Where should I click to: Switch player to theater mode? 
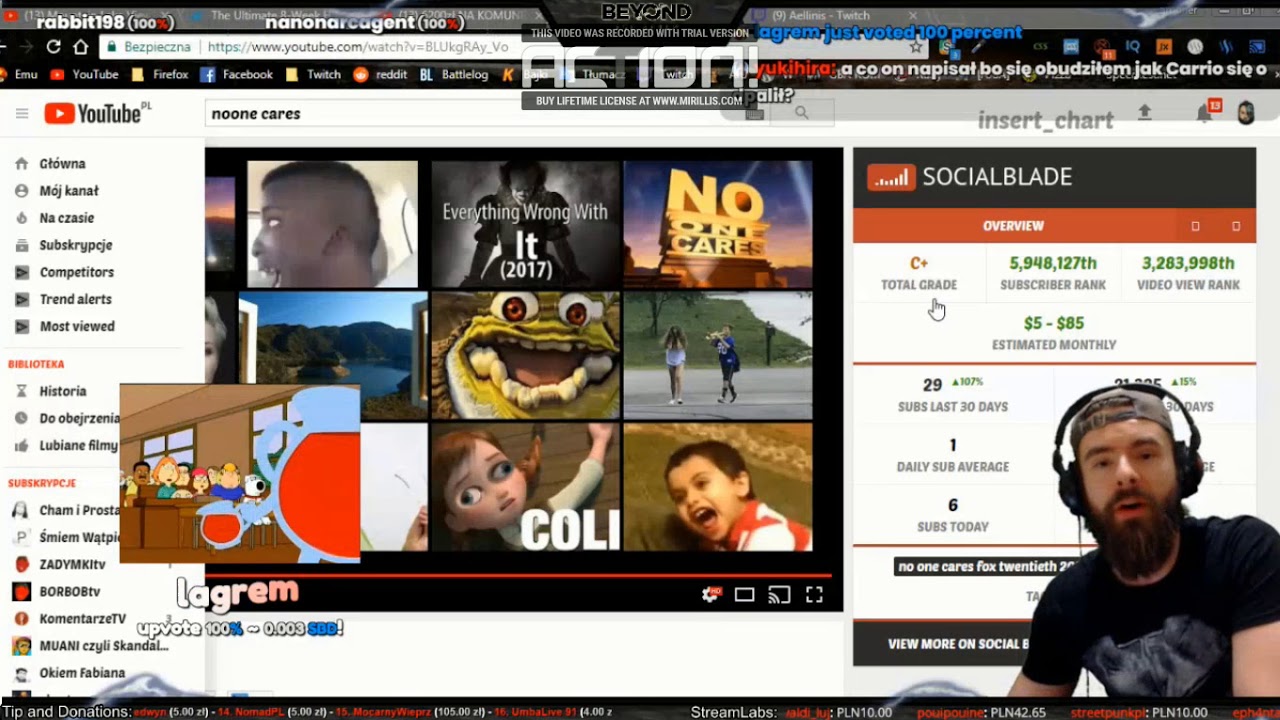point(744,595)
